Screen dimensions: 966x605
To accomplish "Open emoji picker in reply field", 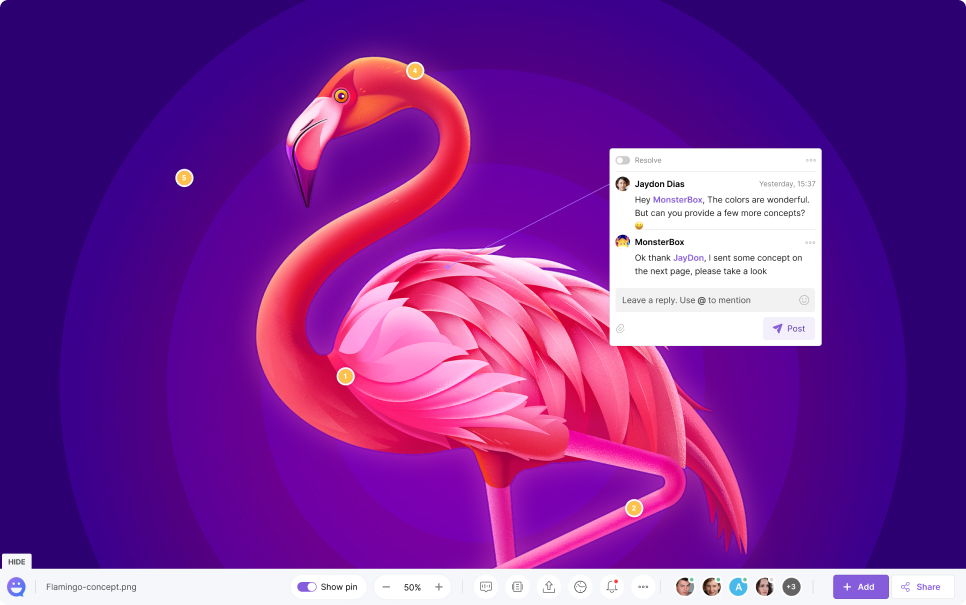I will (x=804, y=300).
